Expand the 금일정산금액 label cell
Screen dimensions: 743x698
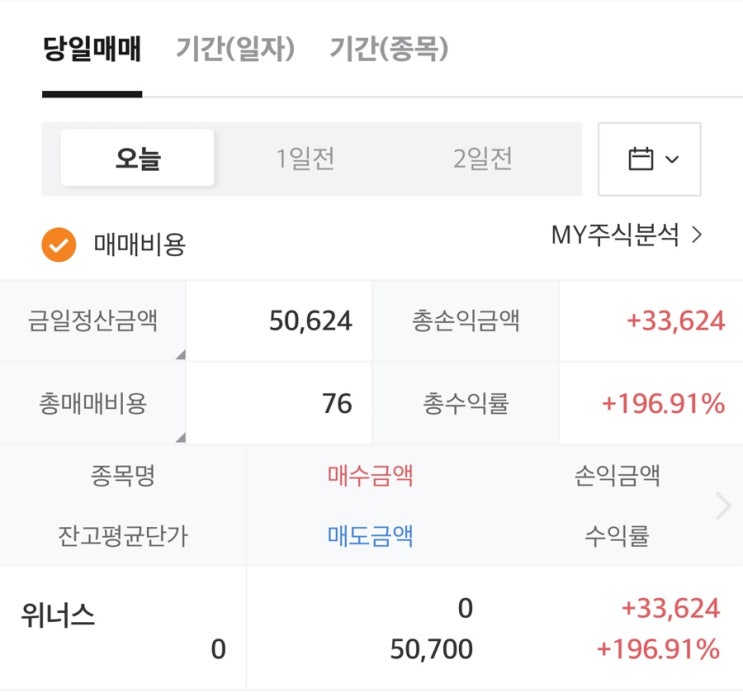pos(93,321)
